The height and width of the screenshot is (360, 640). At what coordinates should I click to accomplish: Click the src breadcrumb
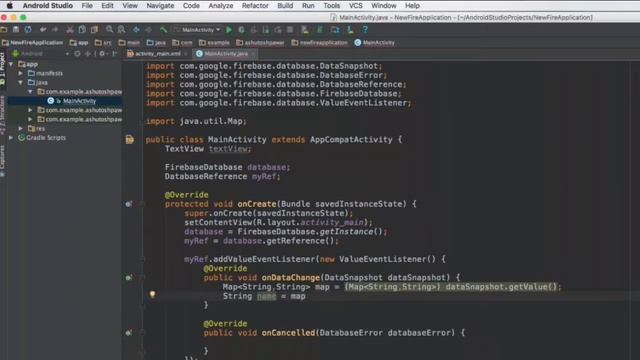coord(103,42)
